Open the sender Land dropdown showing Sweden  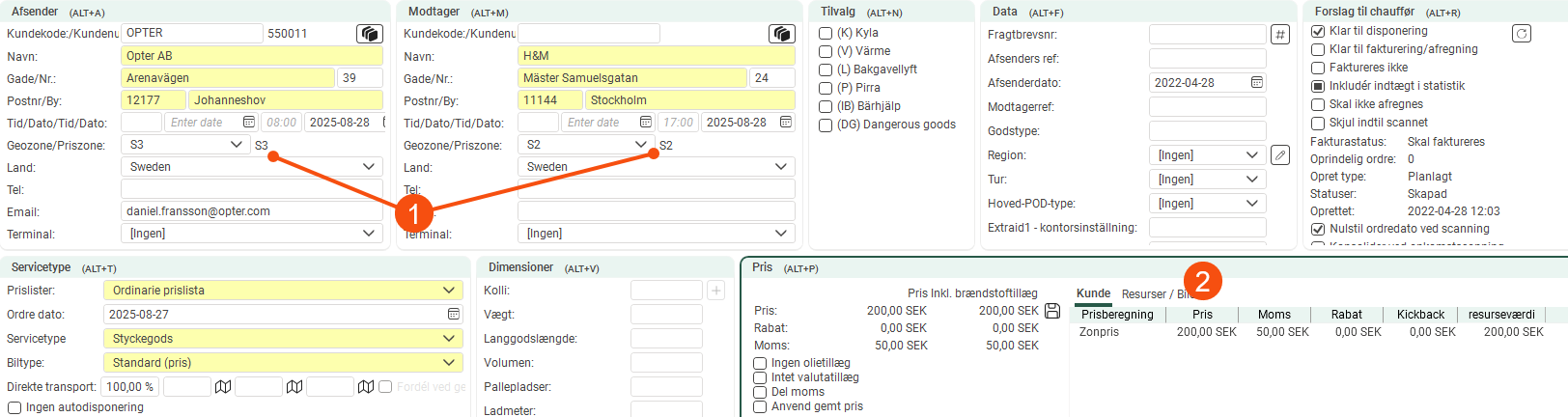[368, 167]
